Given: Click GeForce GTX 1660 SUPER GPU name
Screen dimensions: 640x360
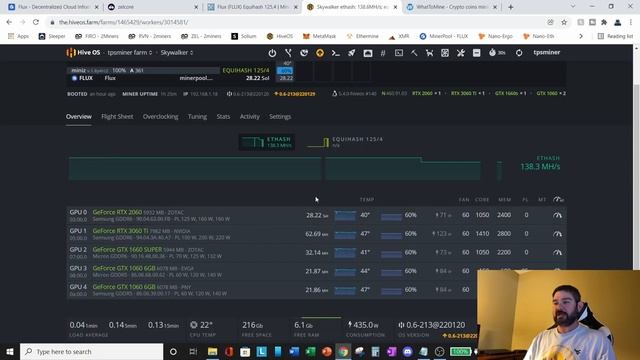Looking at the screenshot, I should 127,250.
